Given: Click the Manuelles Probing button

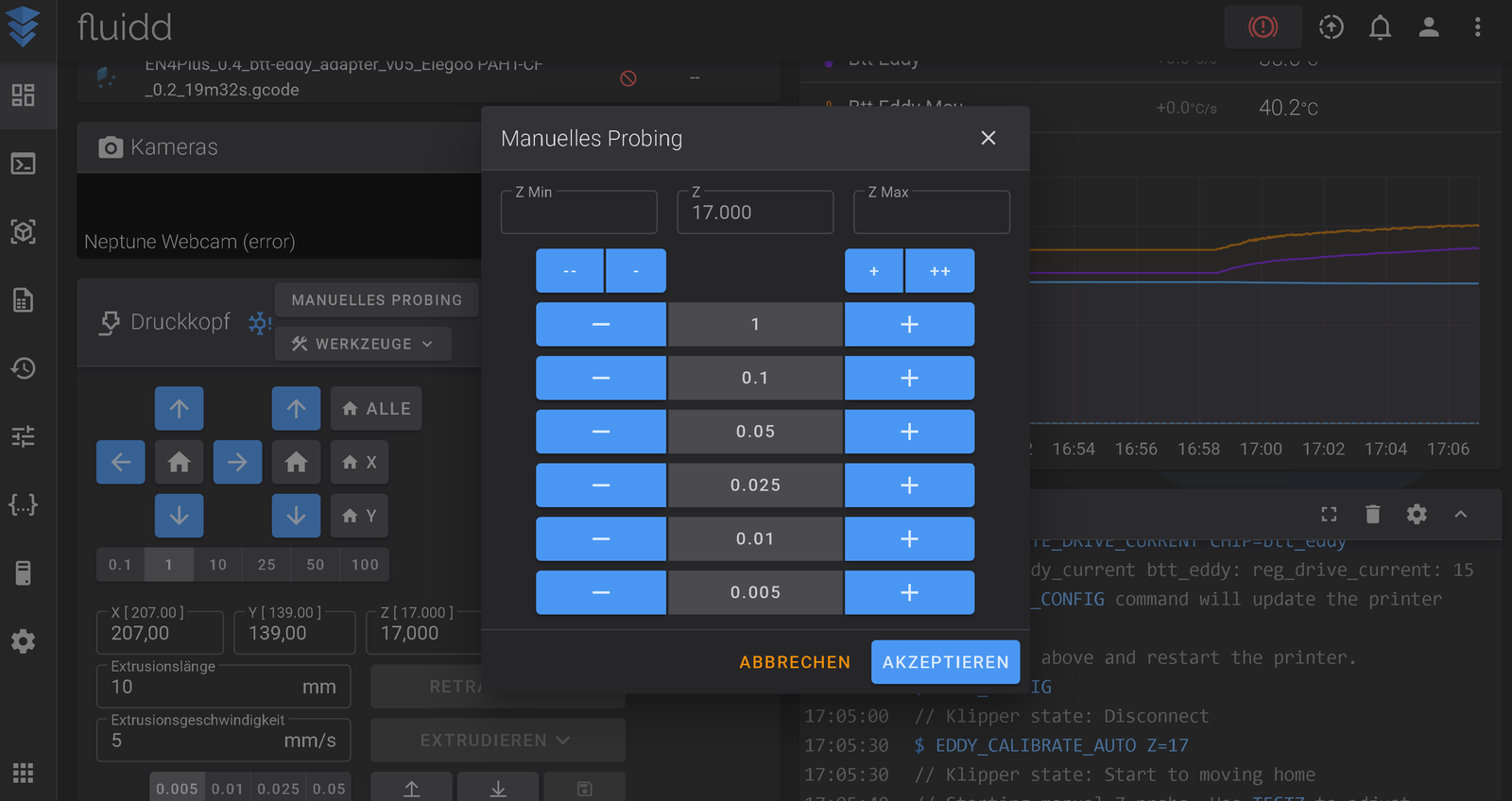Looking at the screenshot, I should click(377, 299).
